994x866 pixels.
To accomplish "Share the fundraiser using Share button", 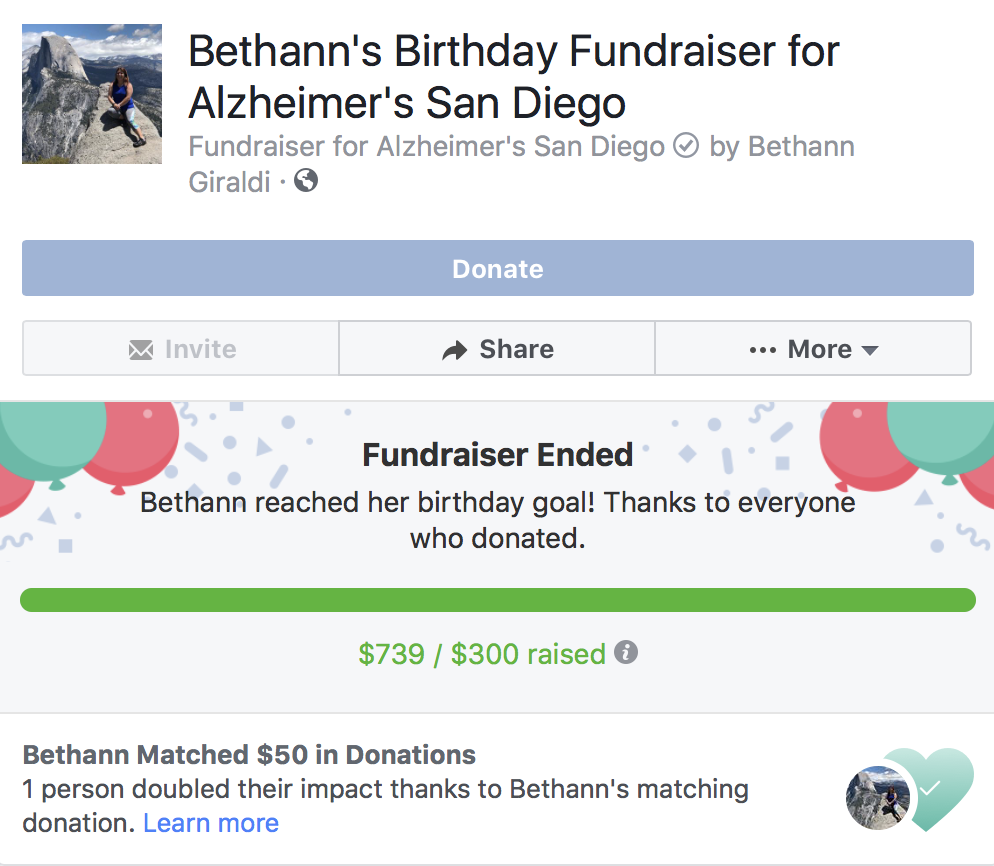I will tap(497, 348).
